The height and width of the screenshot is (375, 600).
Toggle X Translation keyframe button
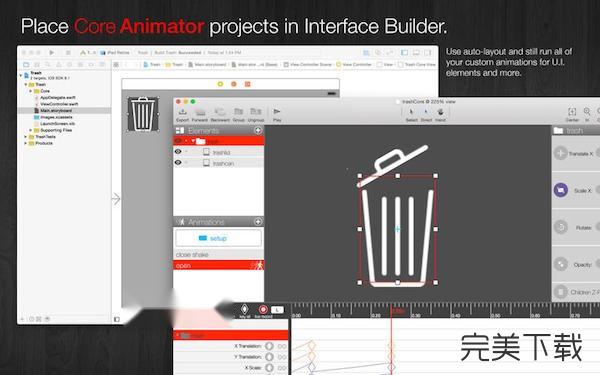(269, 346)
